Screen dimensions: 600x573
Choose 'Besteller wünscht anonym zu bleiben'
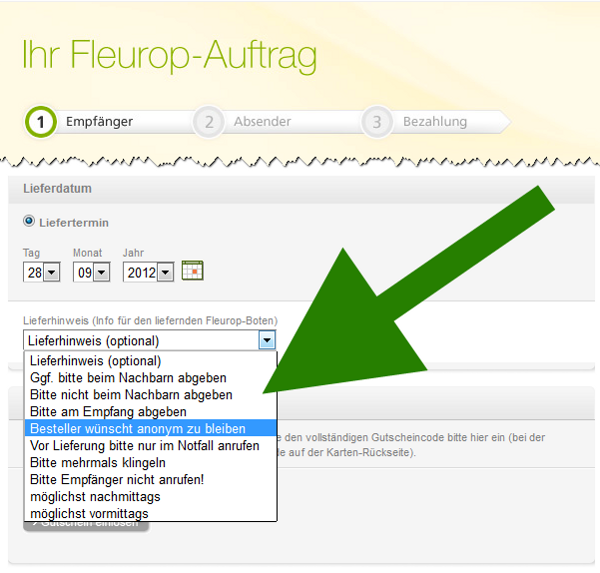pos(150,428)
